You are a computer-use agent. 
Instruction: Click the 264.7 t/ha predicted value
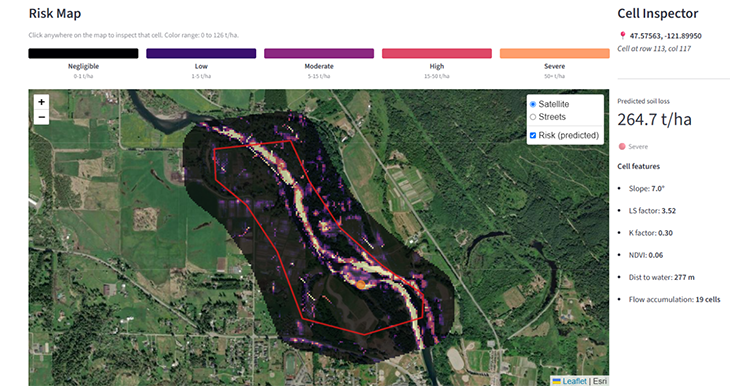654,120
